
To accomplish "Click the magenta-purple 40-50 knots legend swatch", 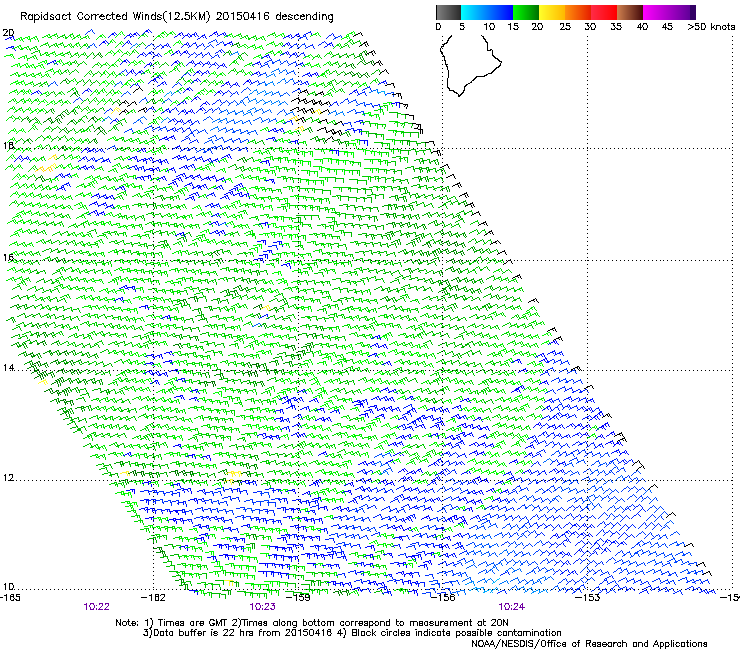I will (x=669, y=12).
